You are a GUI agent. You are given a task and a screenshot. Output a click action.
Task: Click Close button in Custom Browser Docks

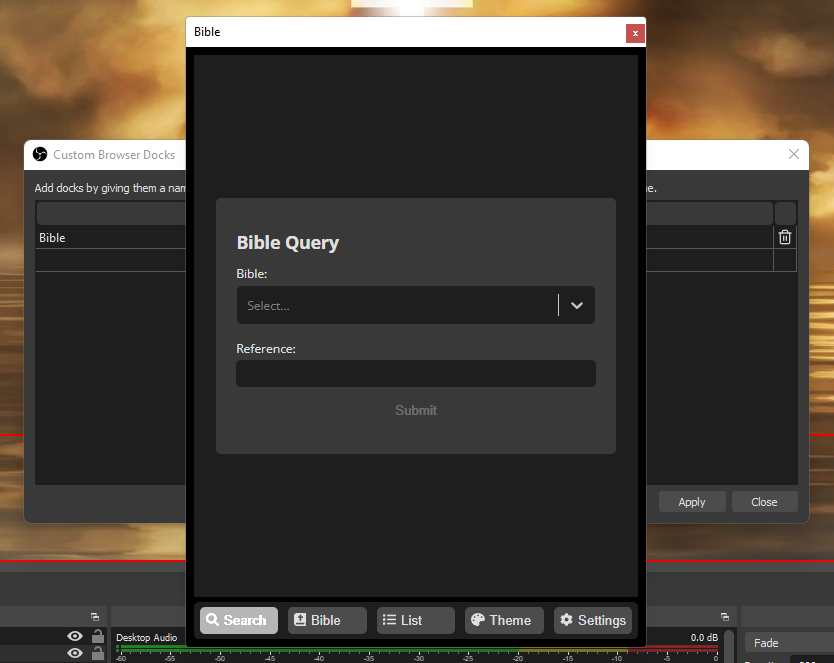coord(764,502)
